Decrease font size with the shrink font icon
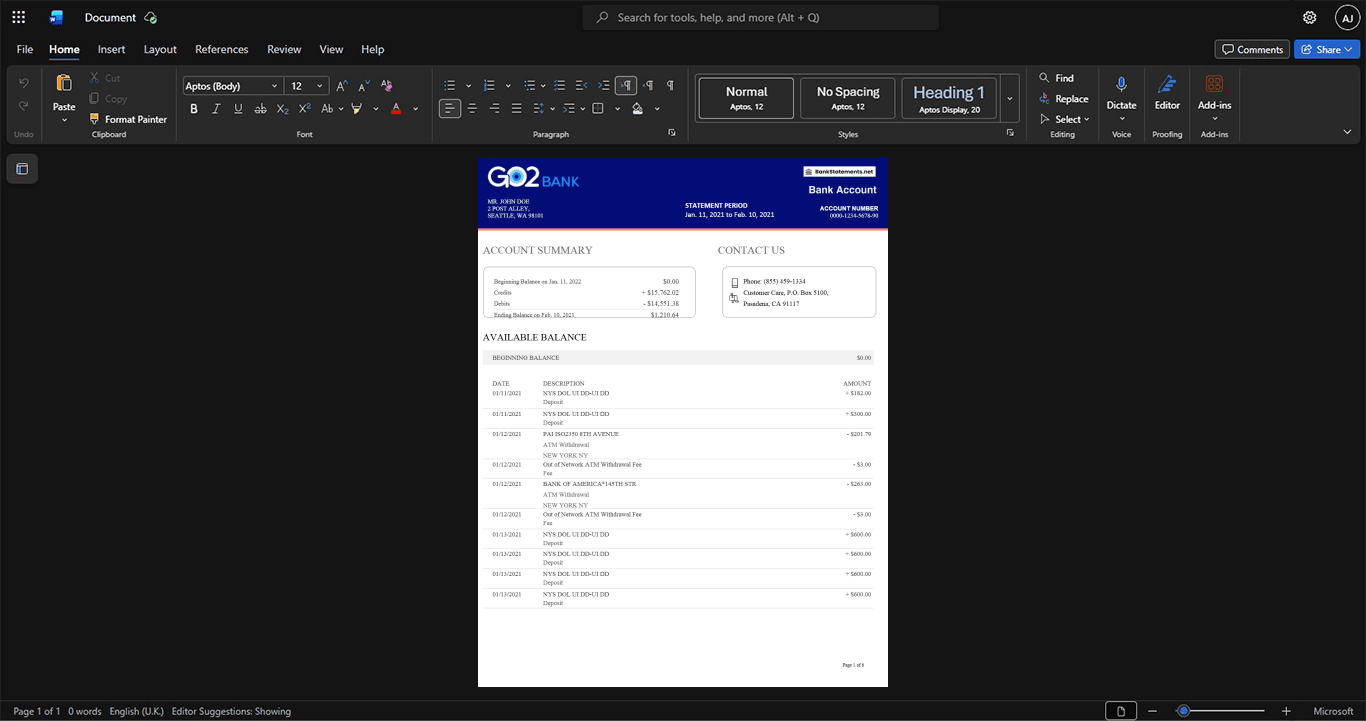This screenshot has width=1366, height=721. tap(364, 86)
